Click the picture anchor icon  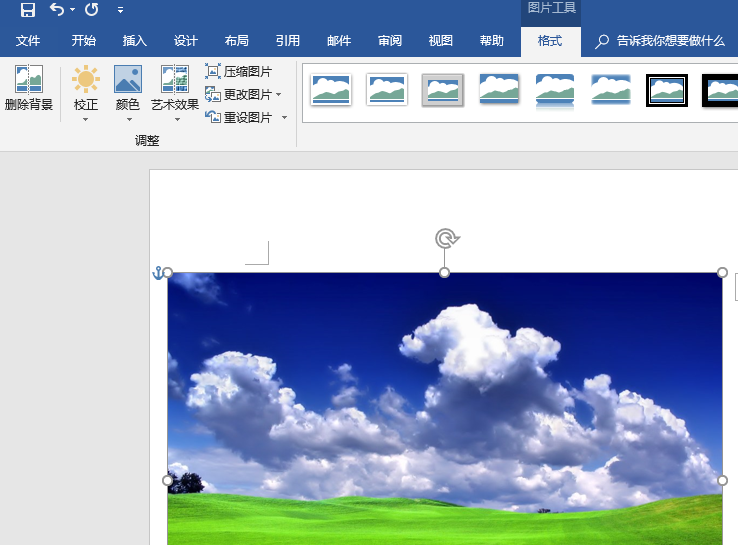click(158, 272)
